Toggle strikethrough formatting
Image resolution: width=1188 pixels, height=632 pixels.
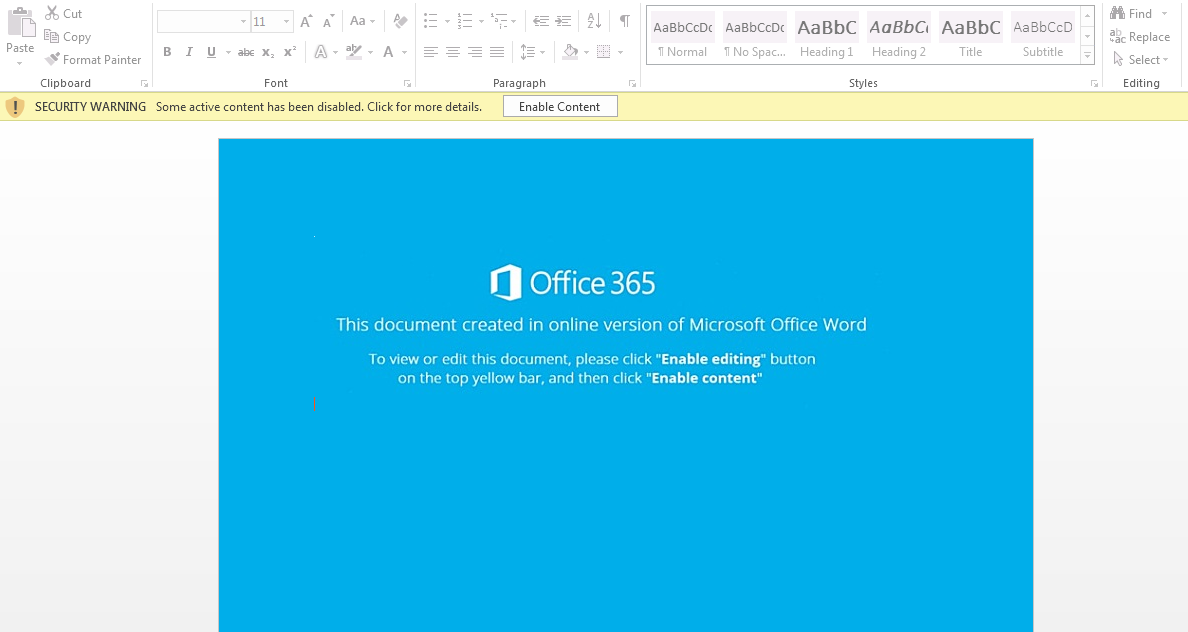(x=245, y=52)
